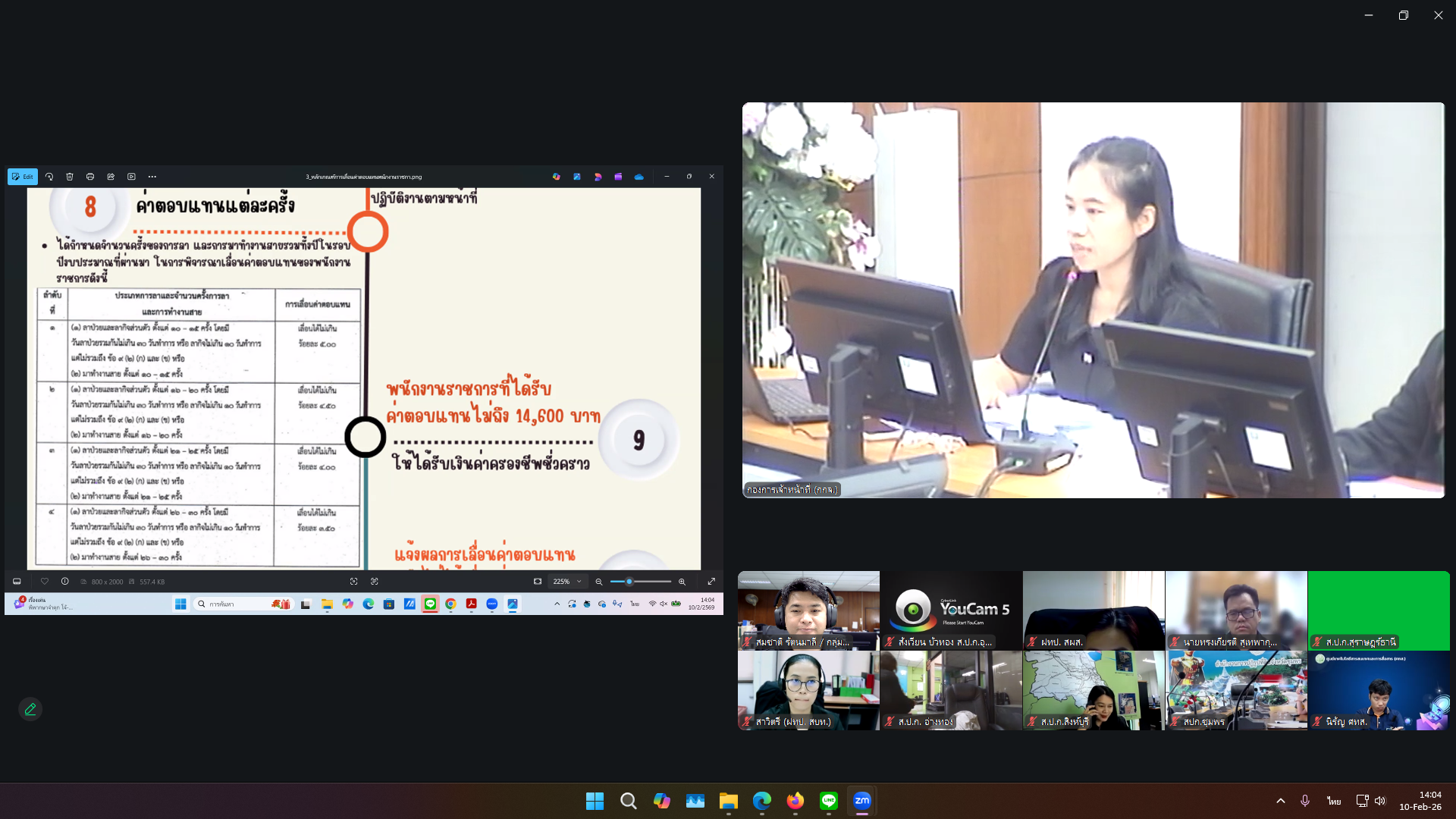Start a slideshow of the image

pyautogui.click(x=131, y=176)
